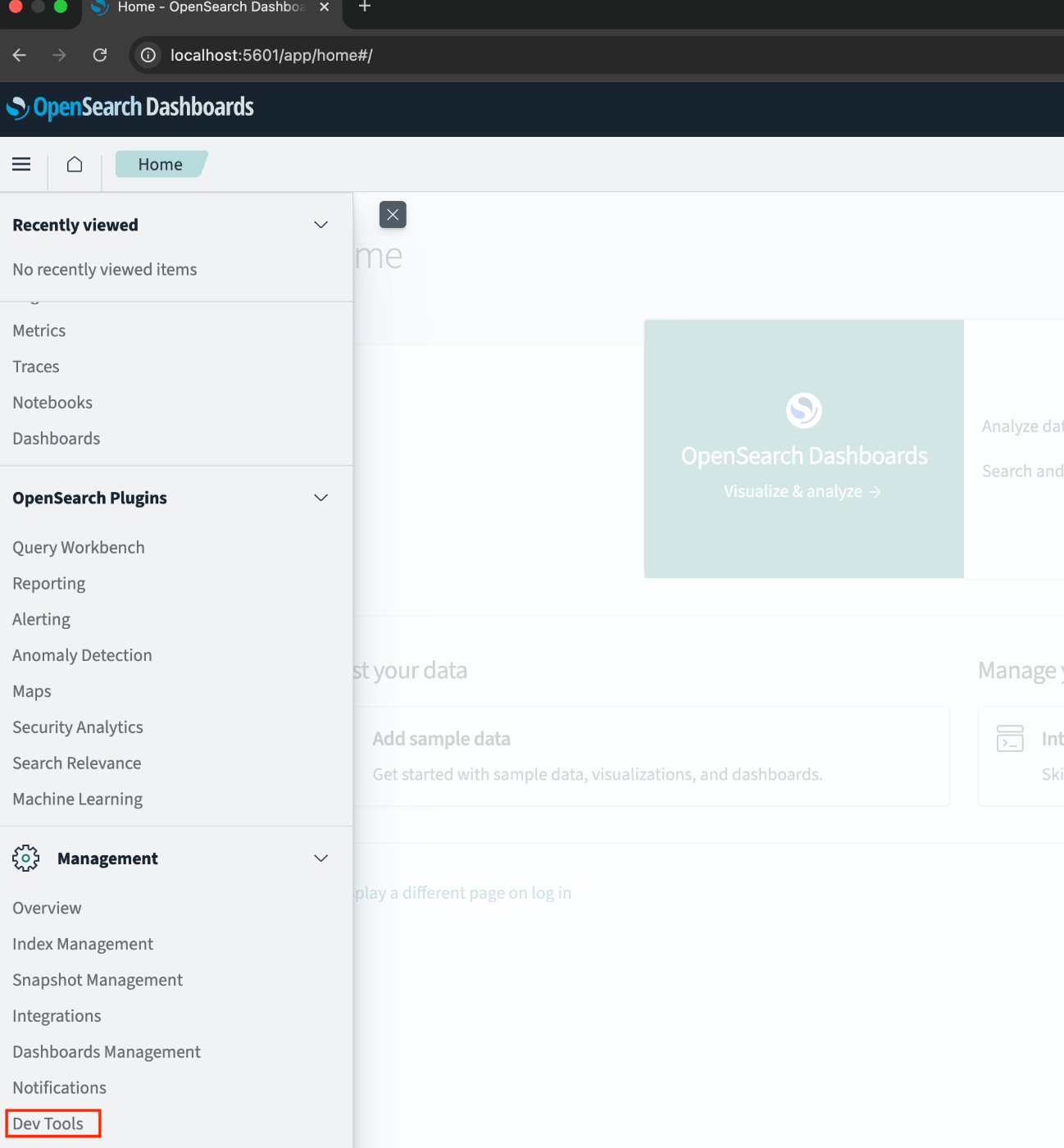
Task: Click the site info icon in address bar
Action: [x=148, y=55]
